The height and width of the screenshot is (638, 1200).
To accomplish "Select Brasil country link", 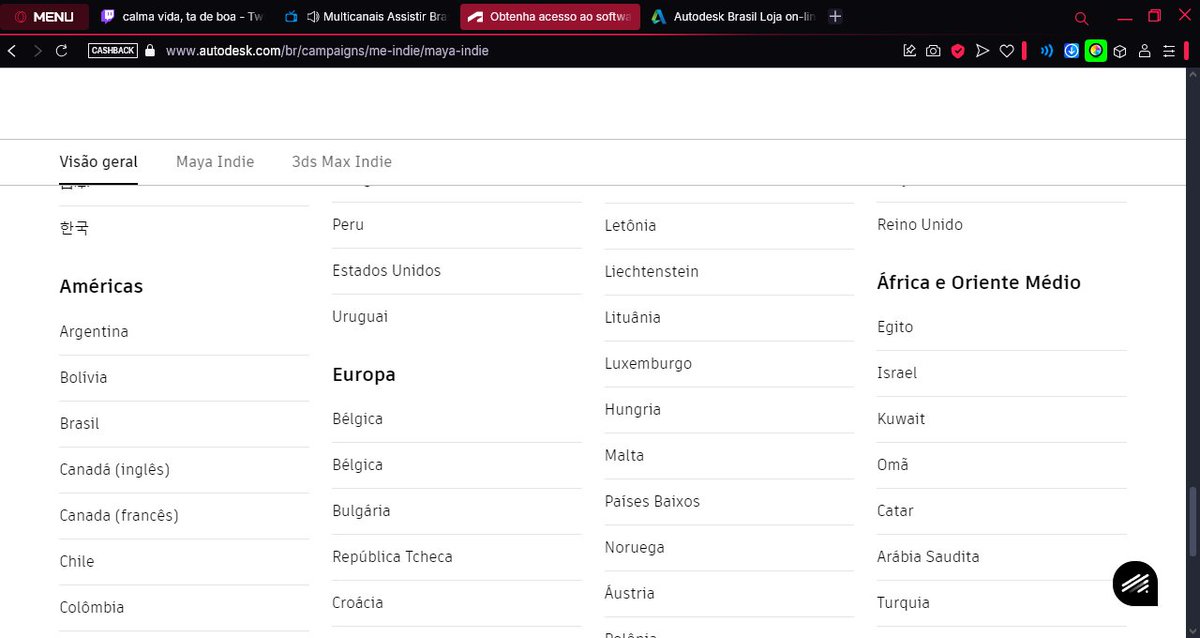I will pos(80,424).
